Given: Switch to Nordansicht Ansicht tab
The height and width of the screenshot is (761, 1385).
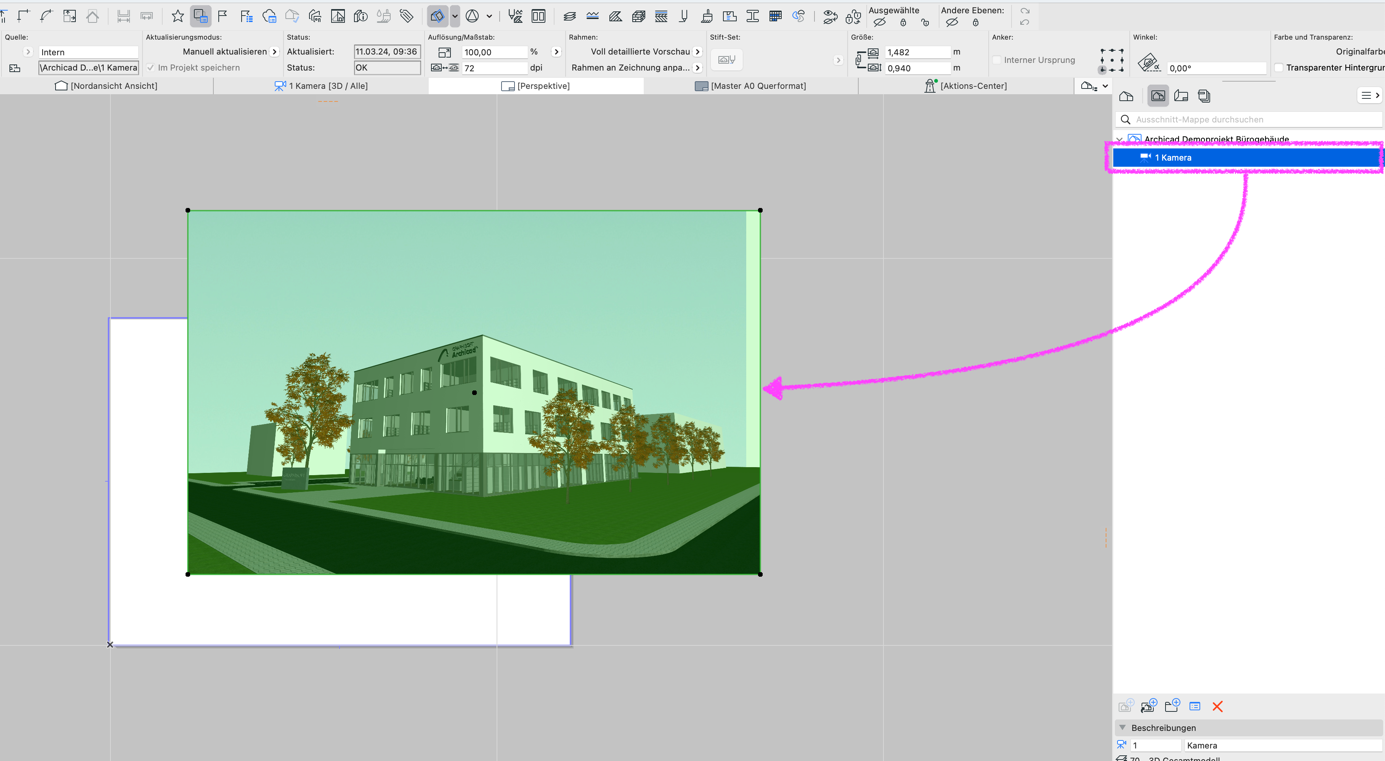Looking at the screenshot, I should (106, 86).
